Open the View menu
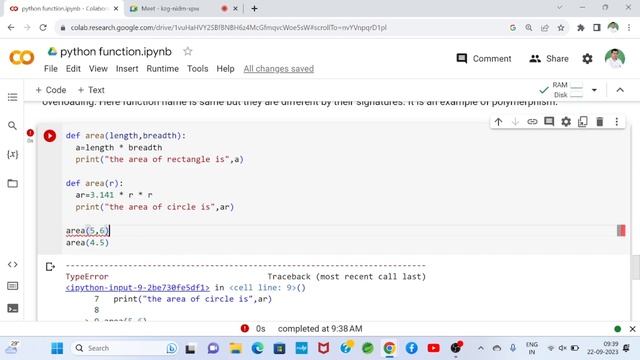 click(98, 69)
